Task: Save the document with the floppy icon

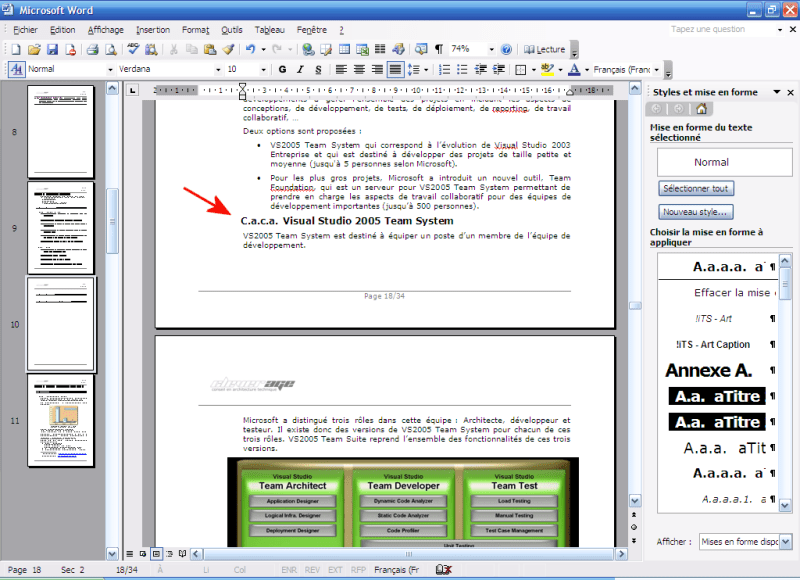Action: tap(52, 49)
